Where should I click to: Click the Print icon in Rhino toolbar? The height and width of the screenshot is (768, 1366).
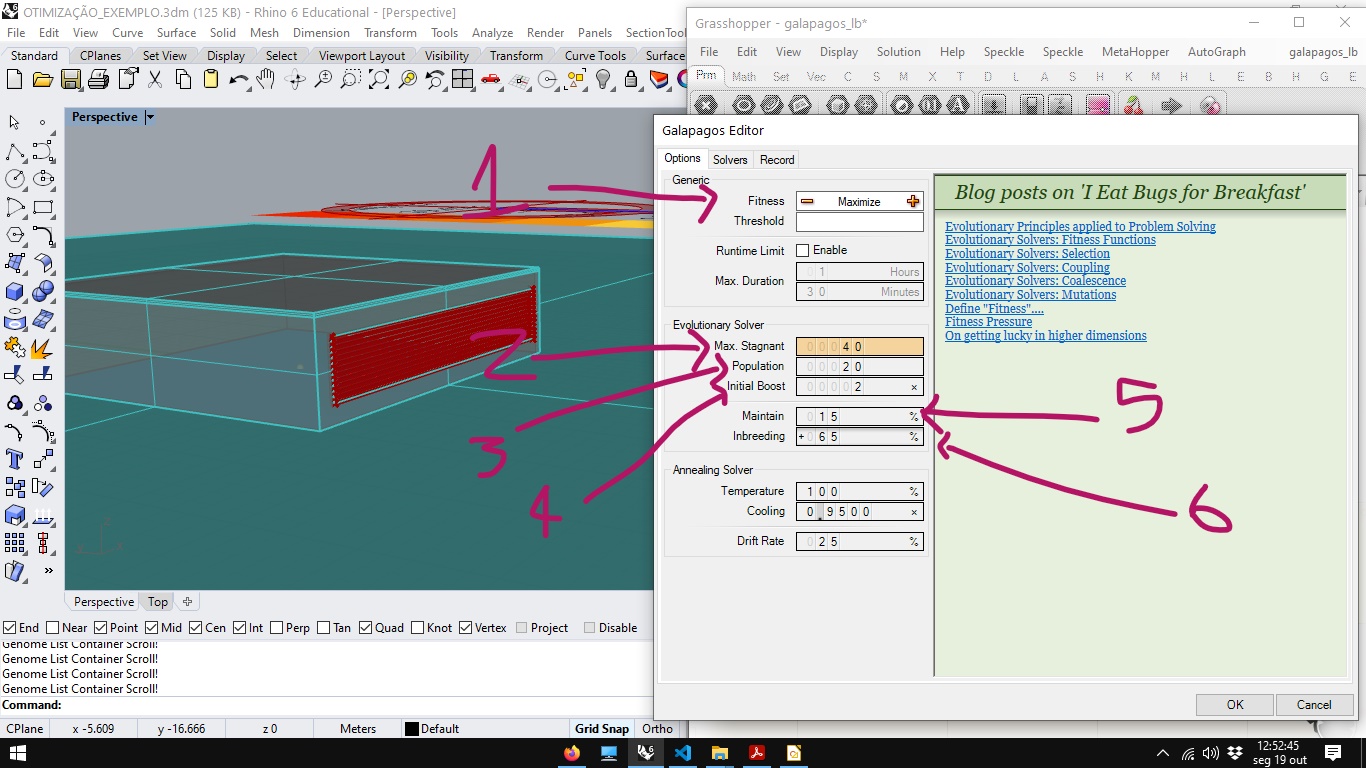(x=98, y=79)
